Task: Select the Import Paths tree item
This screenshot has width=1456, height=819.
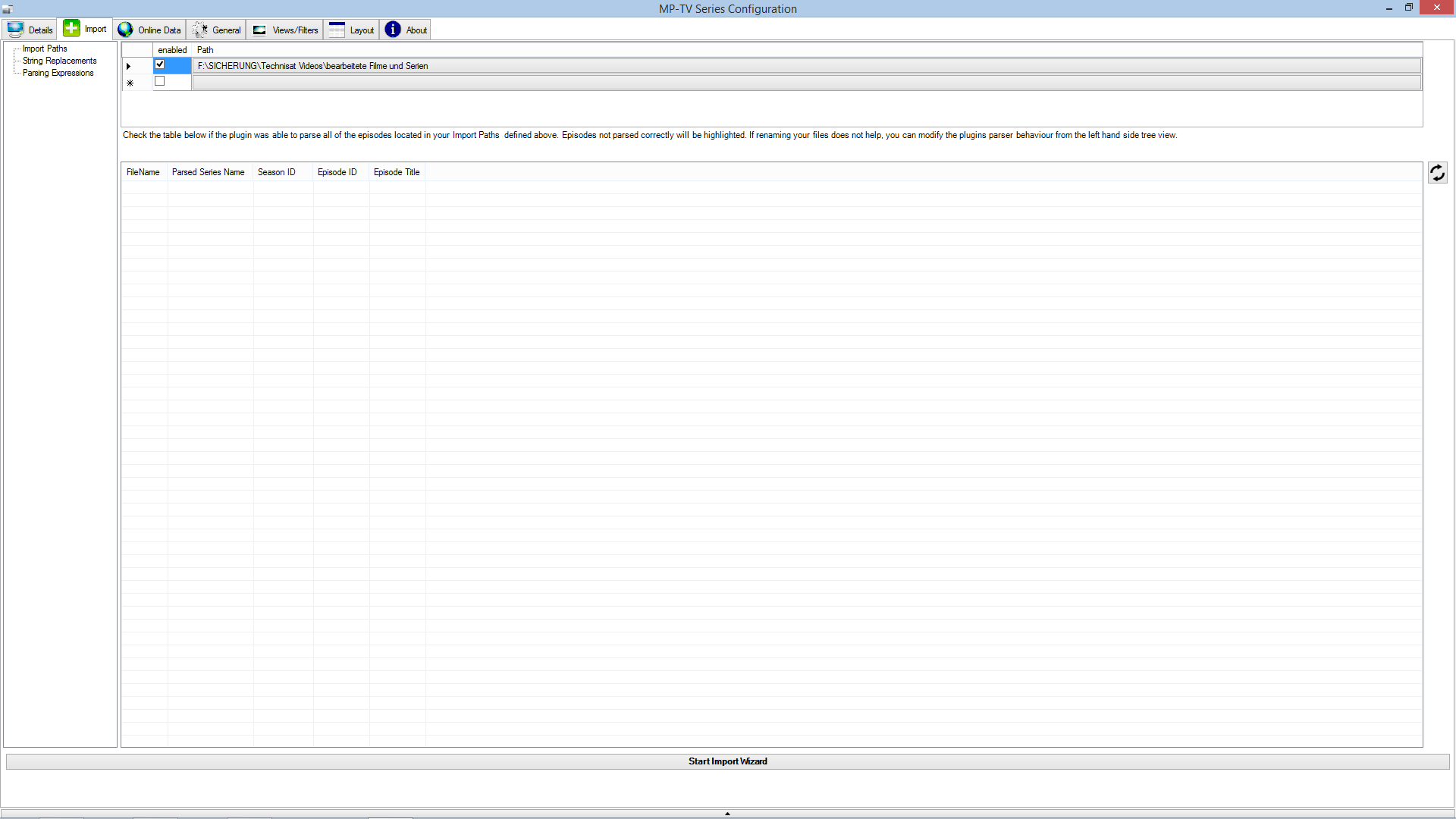Action: (45, 49)
